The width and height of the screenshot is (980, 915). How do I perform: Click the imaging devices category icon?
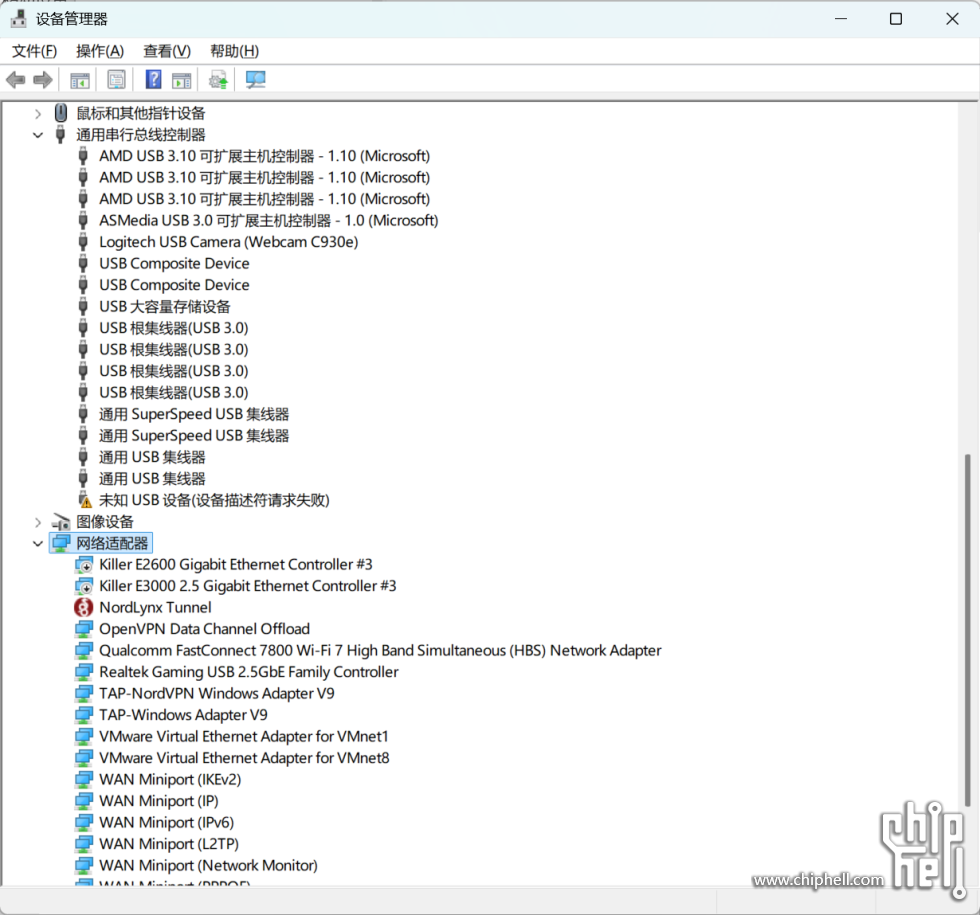61,521
